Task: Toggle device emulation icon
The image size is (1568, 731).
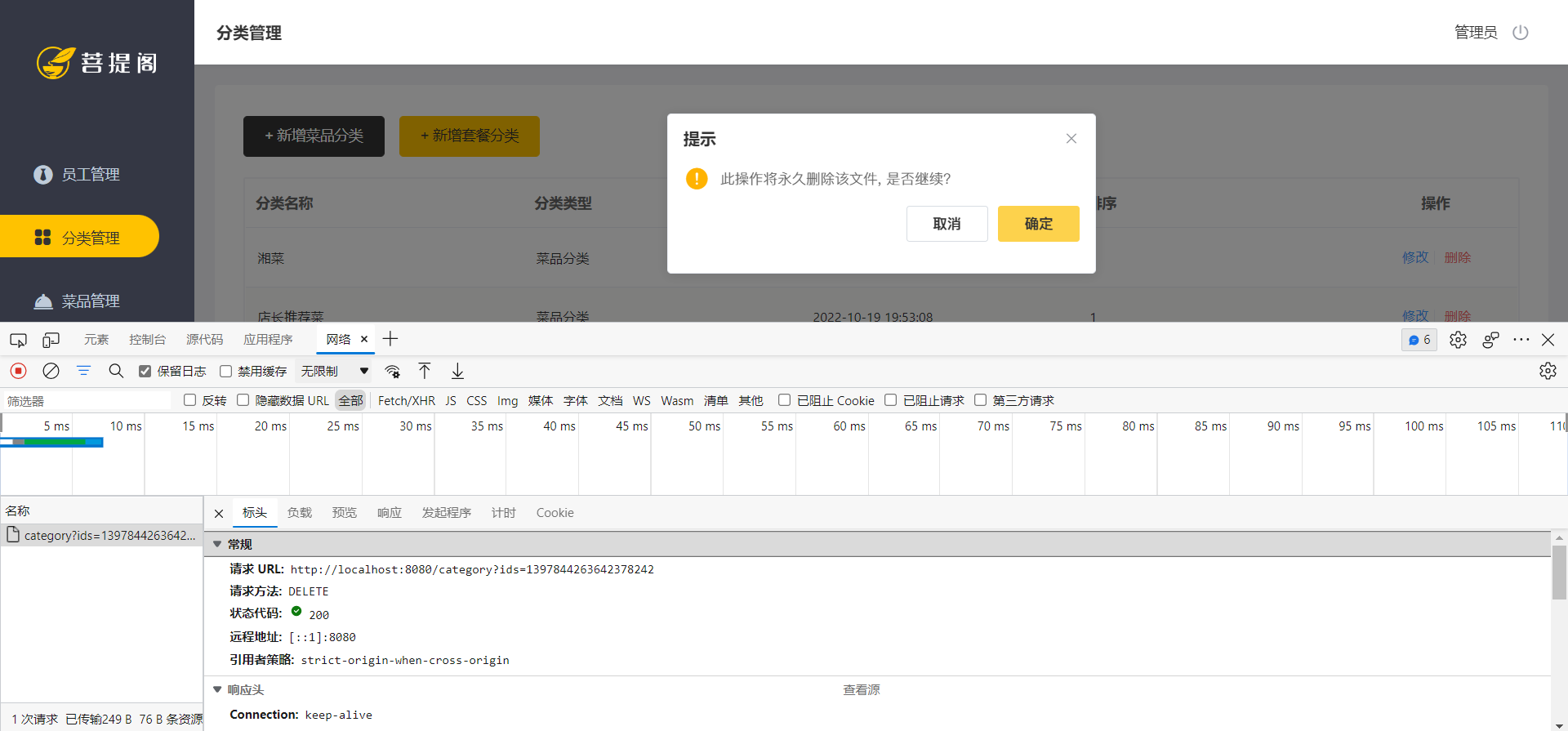Action: point(51,340)
